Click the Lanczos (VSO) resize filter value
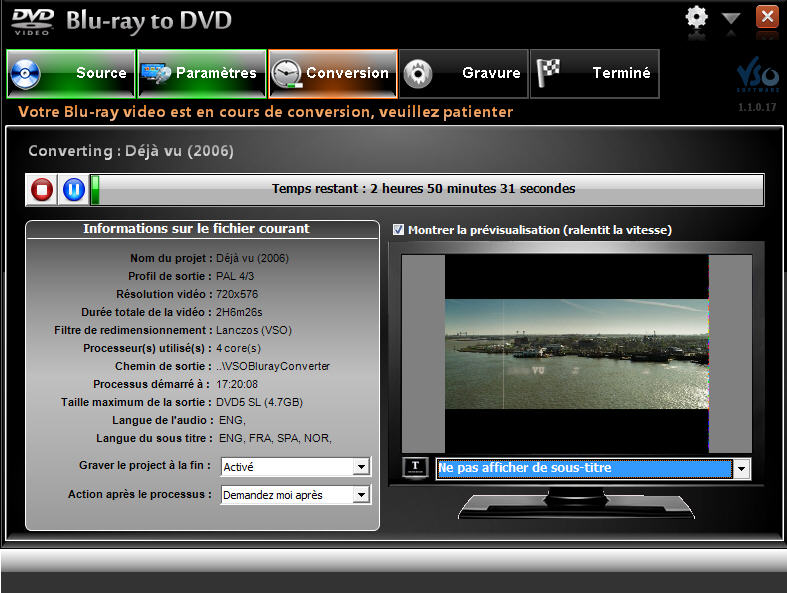This screenshot has width=787, height=593. tap(254, 330)
